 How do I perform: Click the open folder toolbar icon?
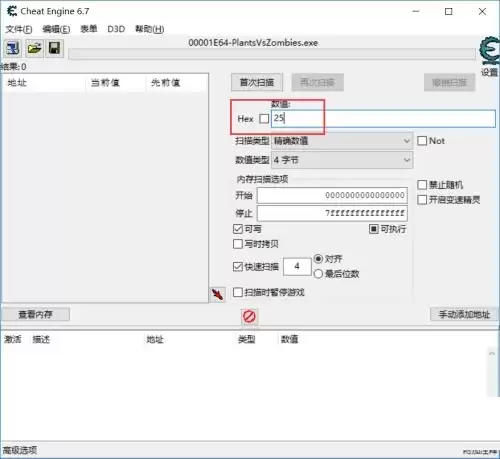point(34,49)
